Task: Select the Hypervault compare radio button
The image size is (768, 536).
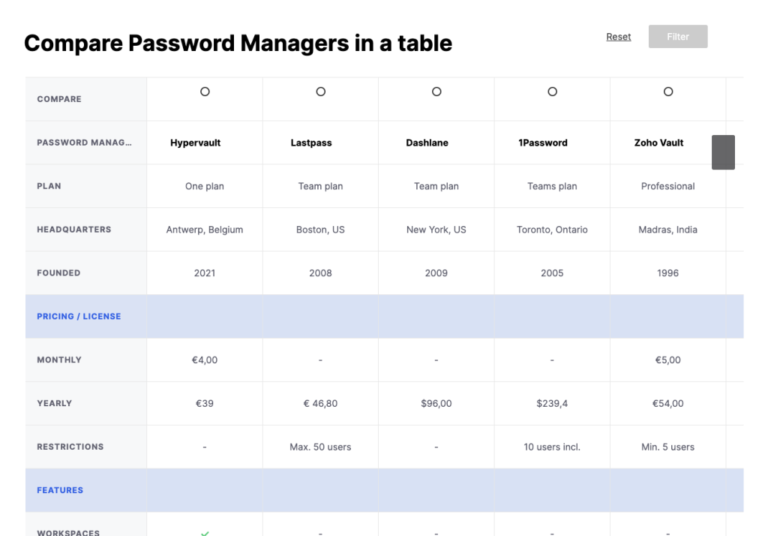Action: (205, 92)
